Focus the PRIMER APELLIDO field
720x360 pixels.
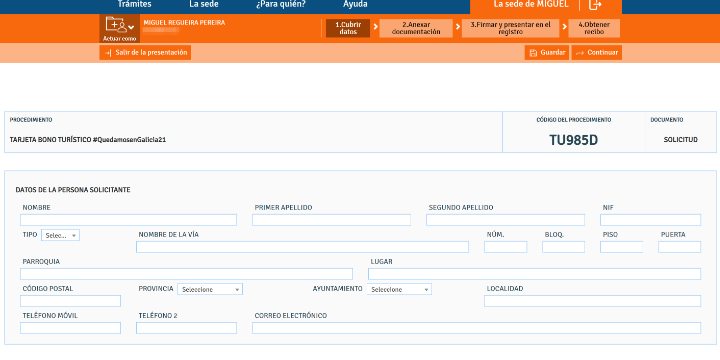[332, 220]
